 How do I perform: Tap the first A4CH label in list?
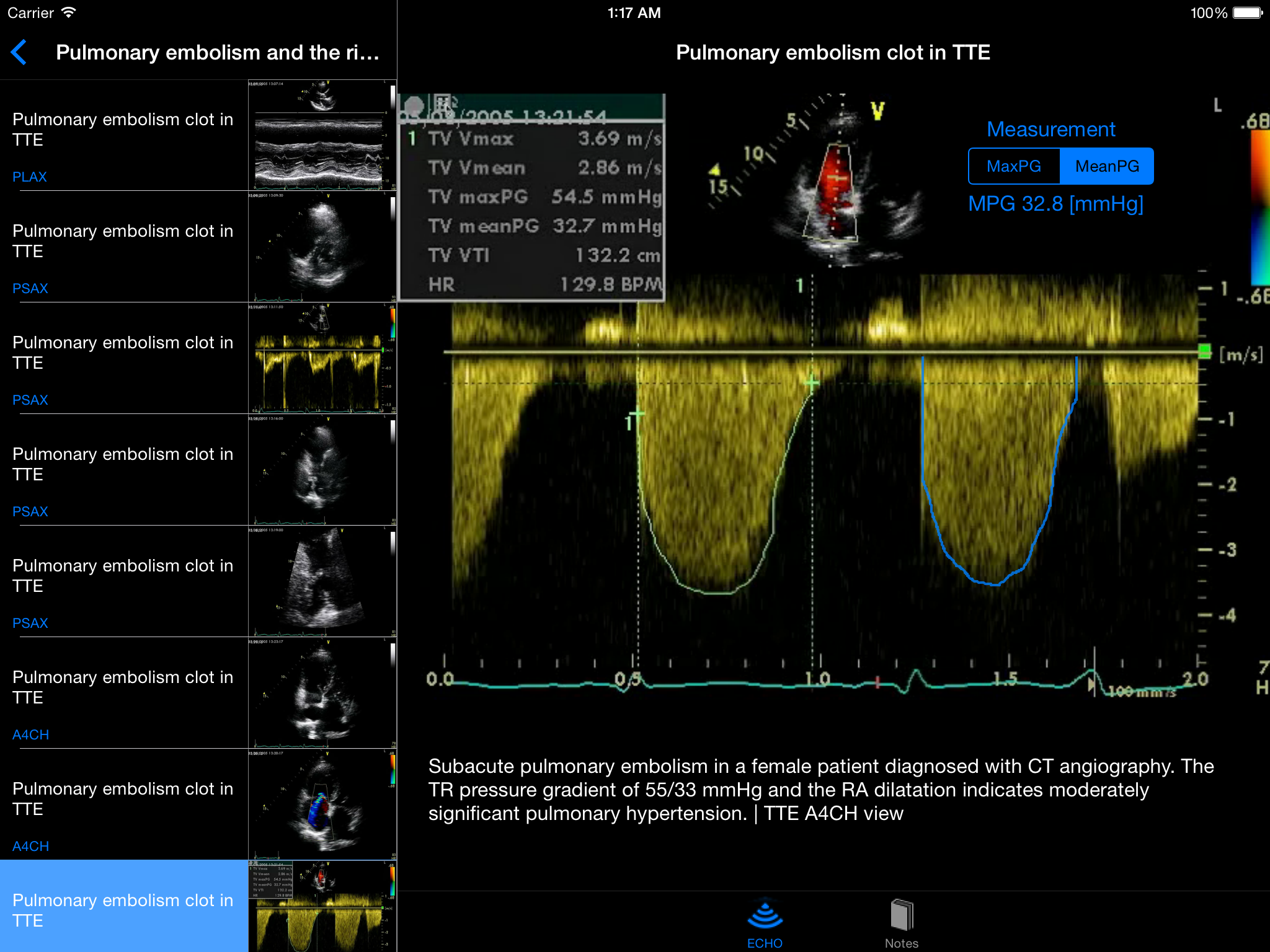point(30,734)
